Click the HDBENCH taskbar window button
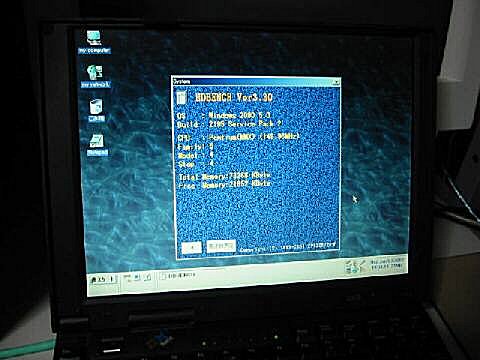Viewport: 480px width, 360px height. [178, 275]
